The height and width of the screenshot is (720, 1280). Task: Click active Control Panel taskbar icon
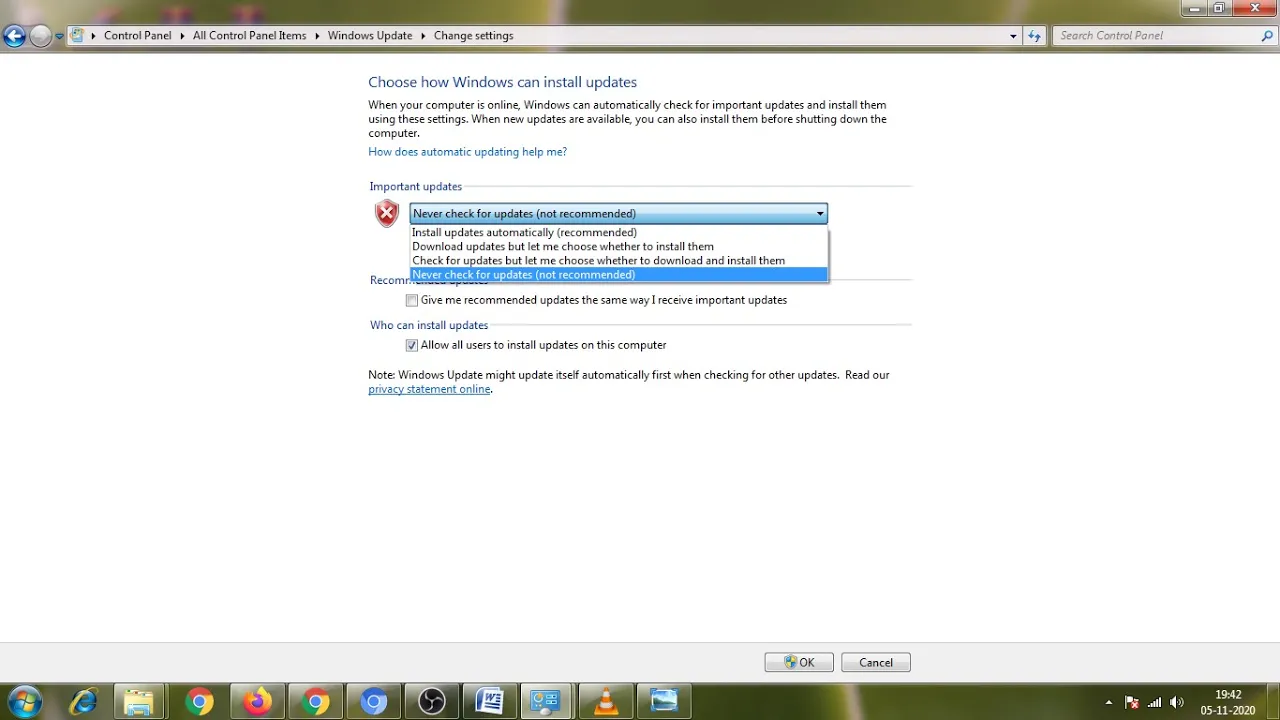(x=546, y=702)
